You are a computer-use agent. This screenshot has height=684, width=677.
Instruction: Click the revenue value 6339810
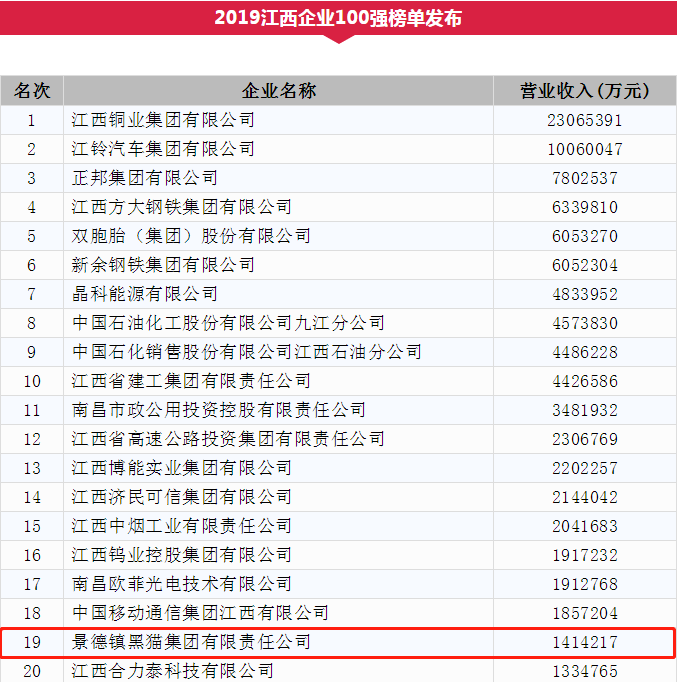584,207
